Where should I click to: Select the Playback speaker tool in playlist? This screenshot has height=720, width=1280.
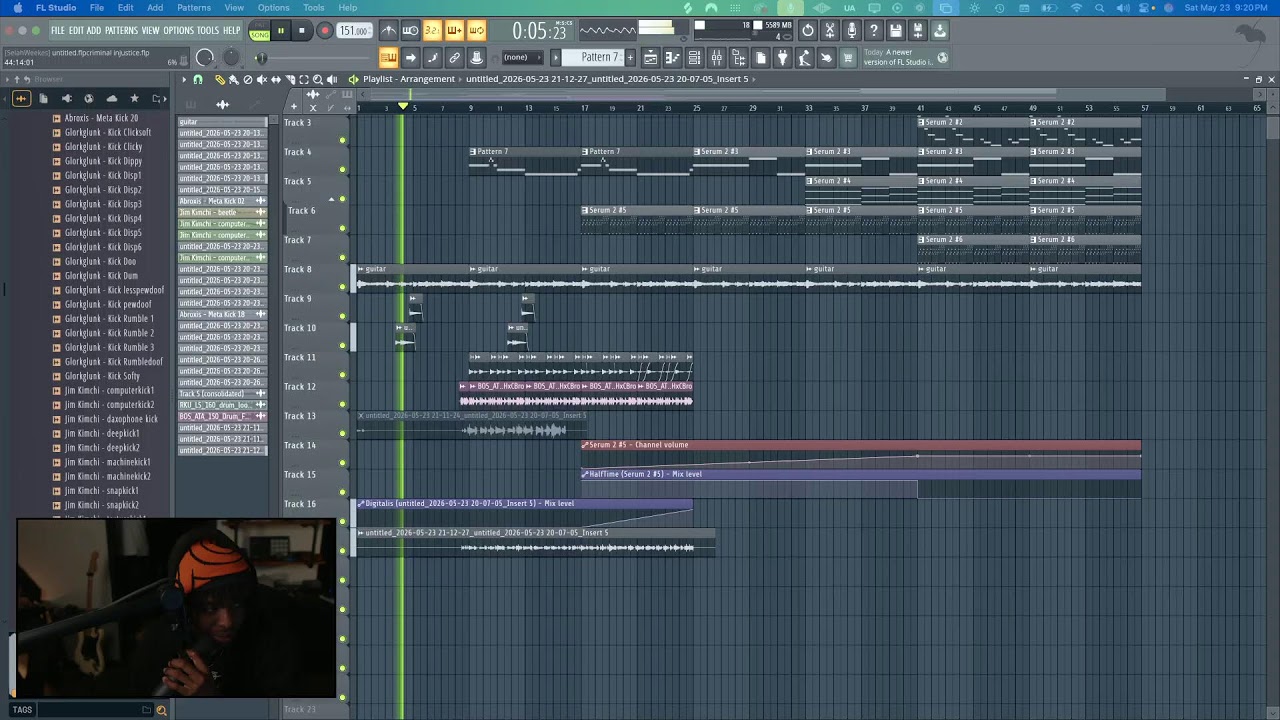pyautogui.click(x=332, y=79)
